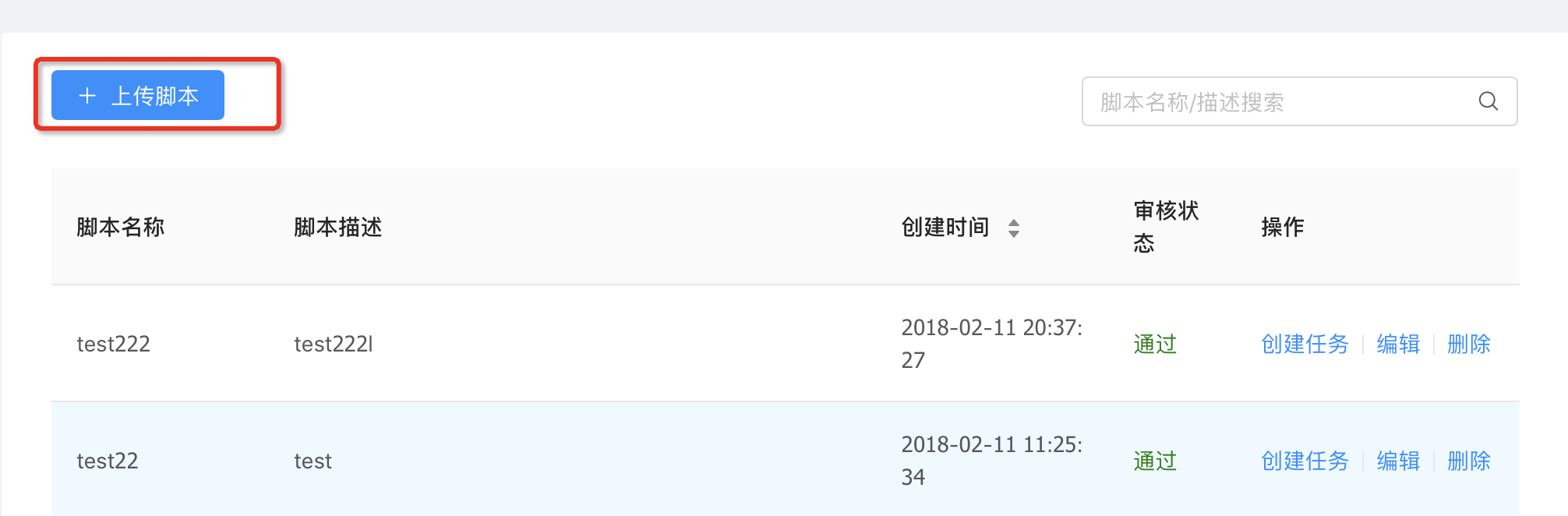Click the plus icon on upload button
The image size is (1568, 516).
(x=86, y=95)
